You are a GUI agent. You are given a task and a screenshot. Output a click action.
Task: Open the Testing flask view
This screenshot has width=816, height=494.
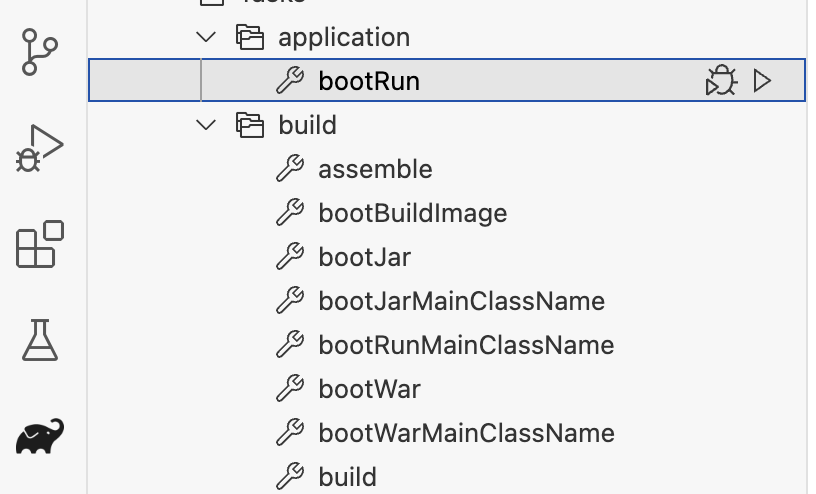[x=40, y=340]
